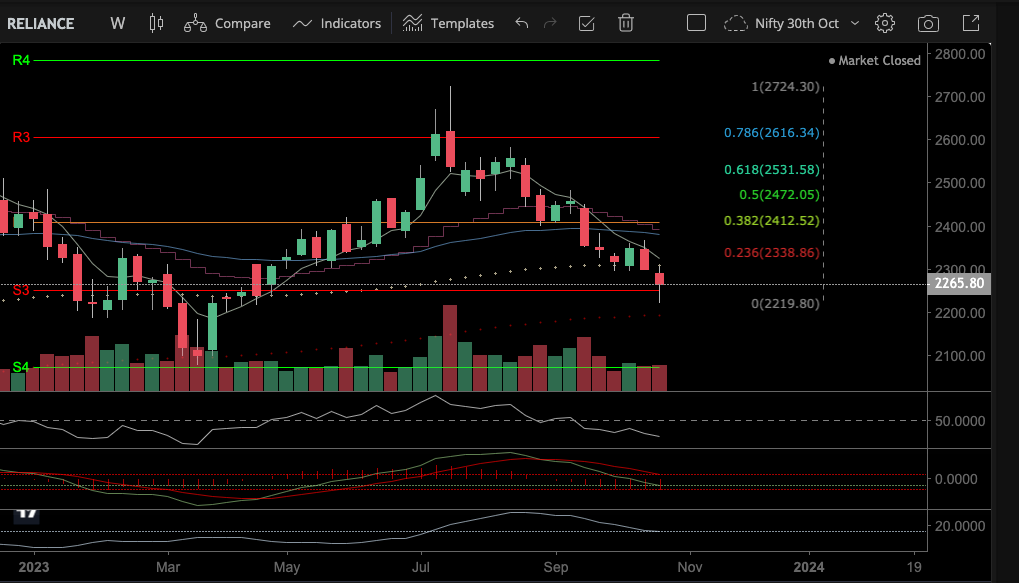Click the 0.618(2531.58) Fibonacci level

(771, 170)
